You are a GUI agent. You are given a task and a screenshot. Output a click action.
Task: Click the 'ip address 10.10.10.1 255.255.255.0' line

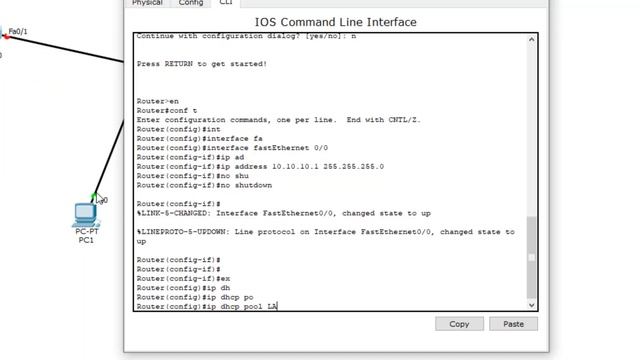click(260, 167)
